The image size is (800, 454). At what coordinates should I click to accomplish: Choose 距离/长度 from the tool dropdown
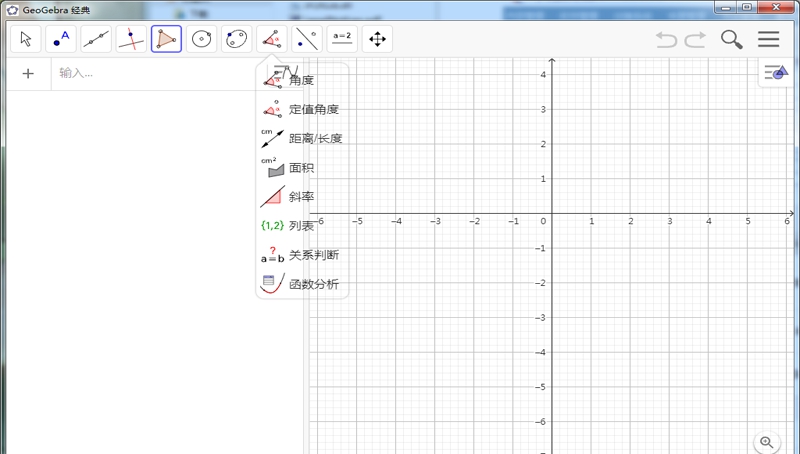coord(302,138)
